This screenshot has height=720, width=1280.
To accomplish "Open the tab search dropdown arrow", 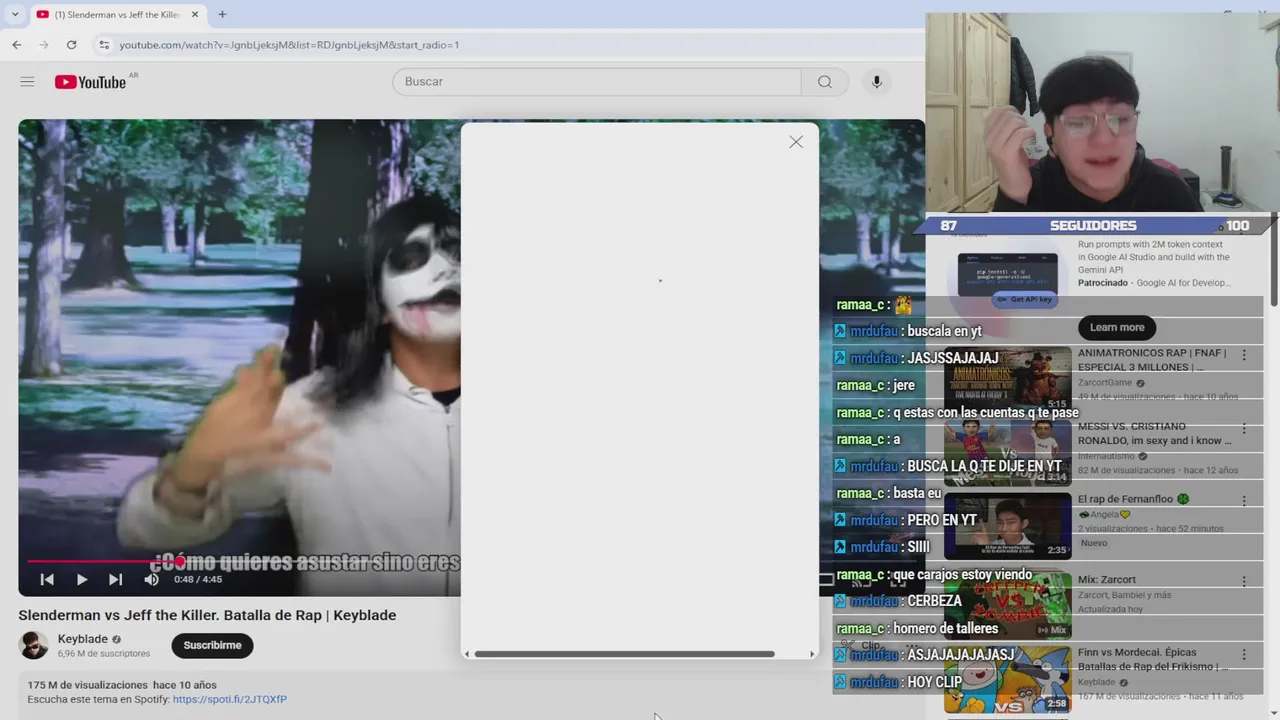I will (15, 15).
